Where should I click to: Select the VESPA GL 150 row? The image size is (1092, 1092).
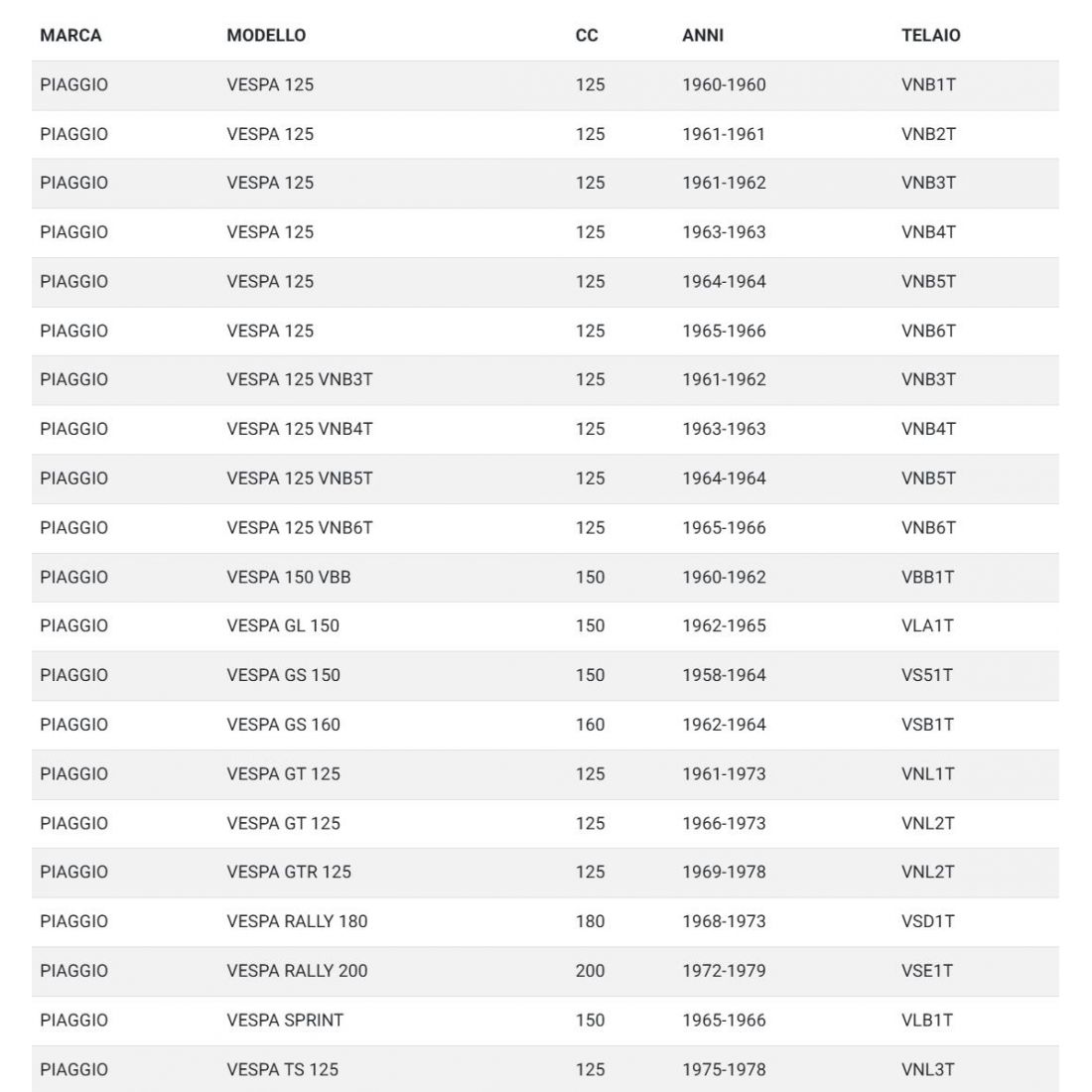[x=283, y=625]
